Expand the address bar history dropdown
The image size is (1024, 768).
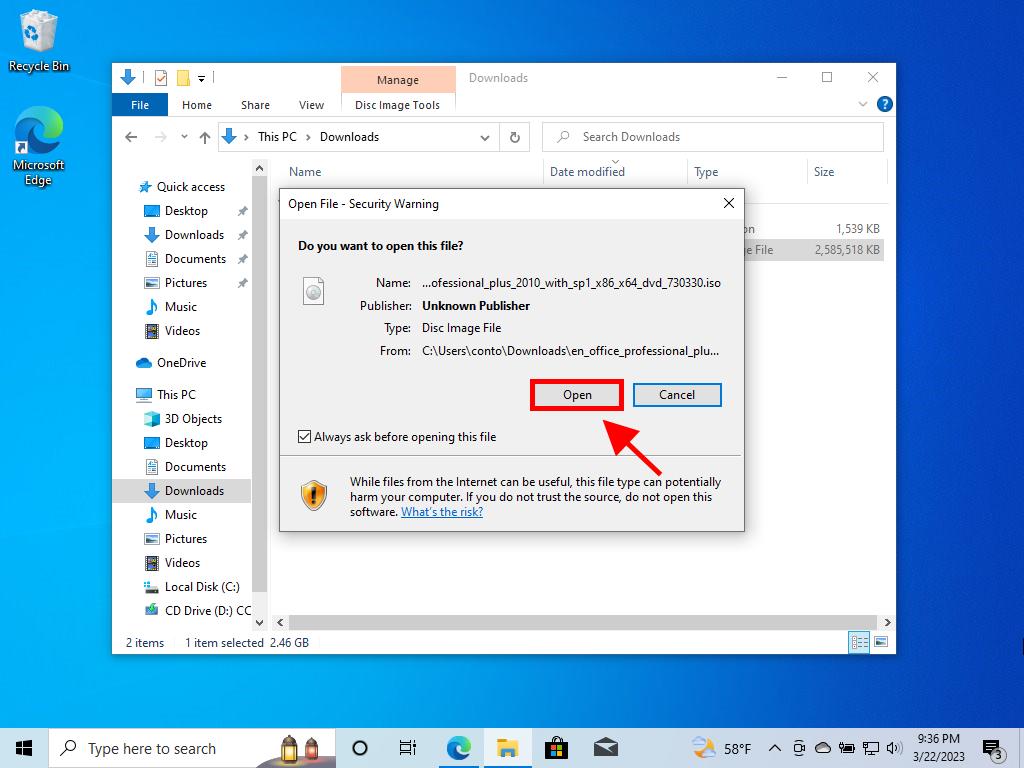(485, 138)
